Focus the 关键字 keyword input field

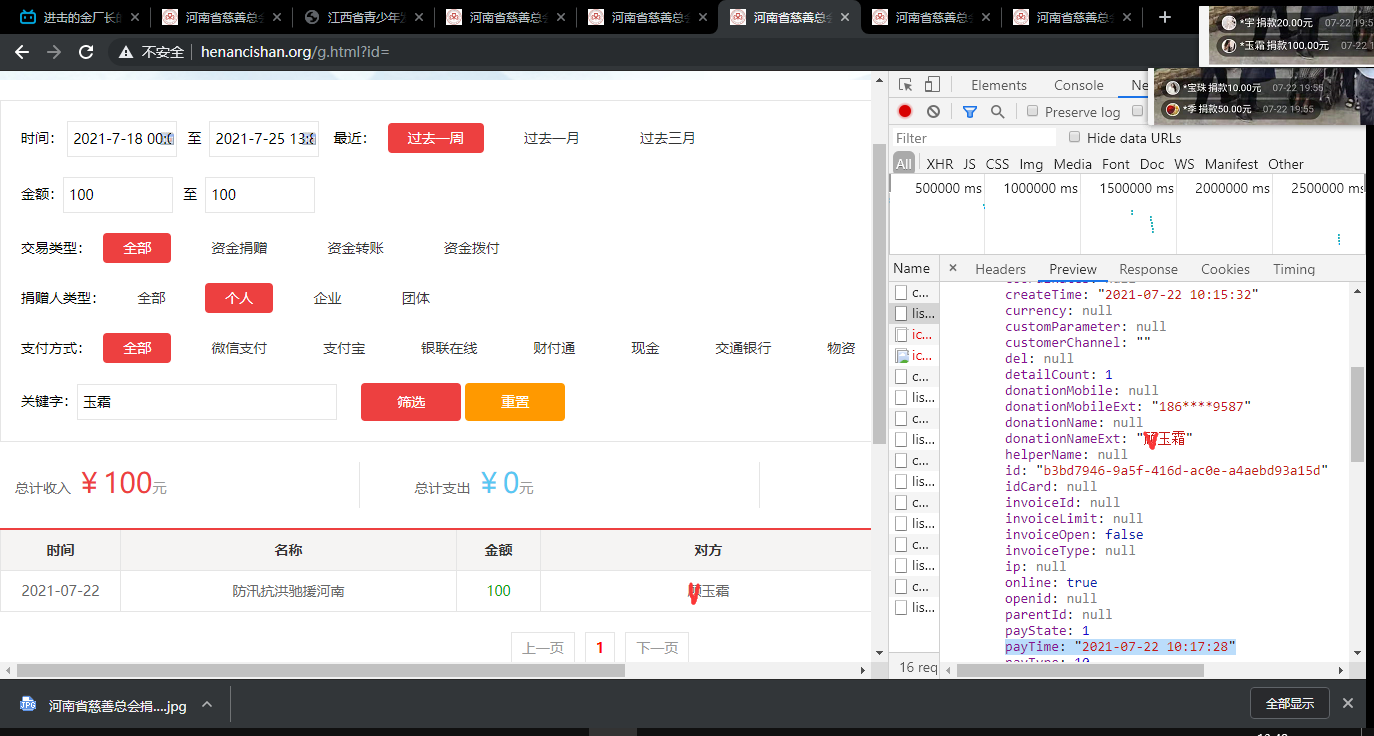(207, 402)
